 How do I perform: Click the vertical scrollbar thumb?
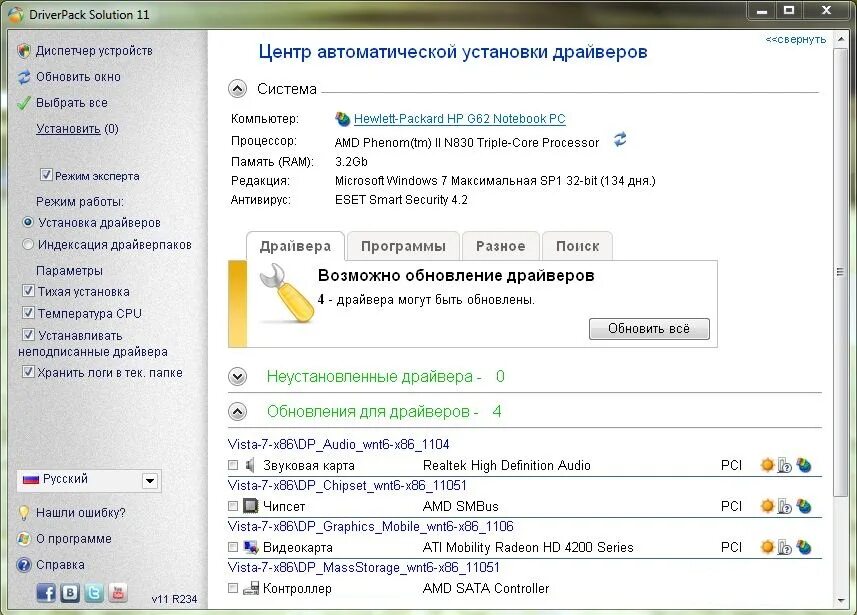click(x=840, y=272)
